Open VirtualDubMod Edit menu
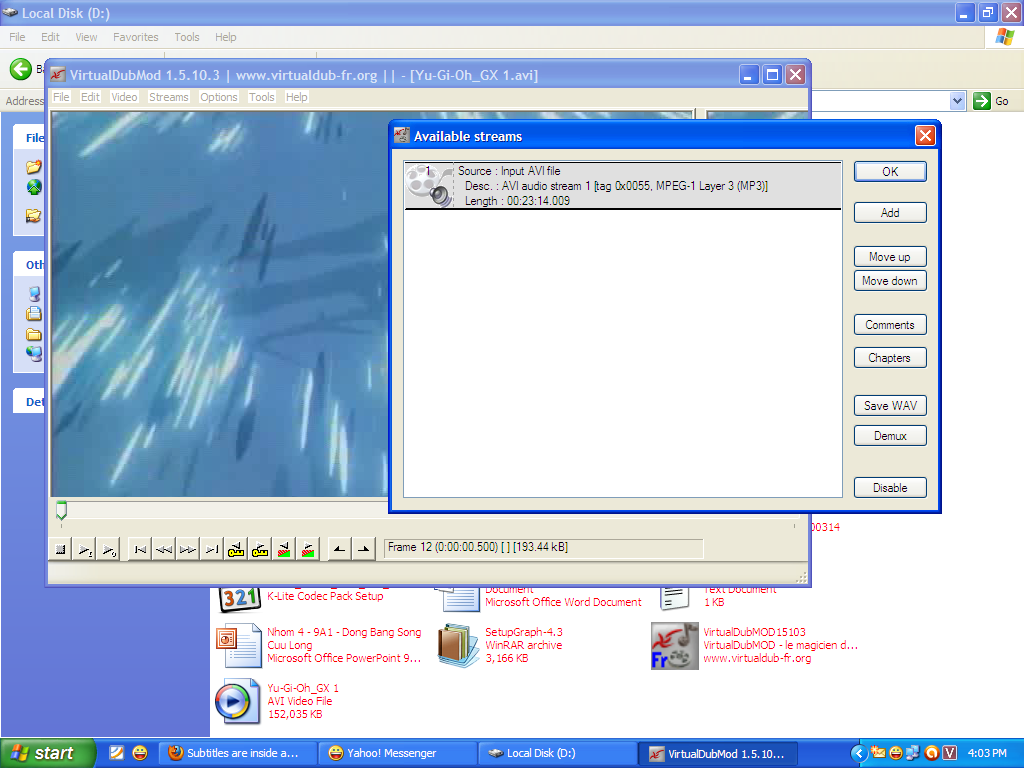This screenshot has height=768, width=1024. click(x=90, y=97)
